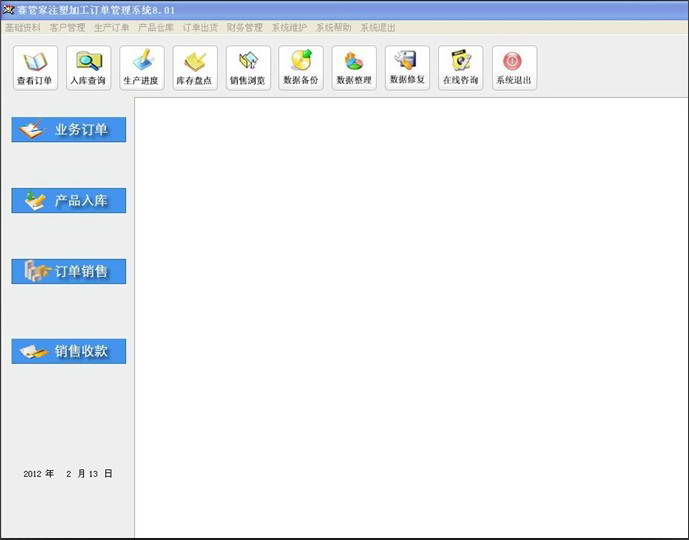689x540 pixels.
Task: Start 数据备份 from the toolbar
Action: pyautogui.click(x=301, y=68)
